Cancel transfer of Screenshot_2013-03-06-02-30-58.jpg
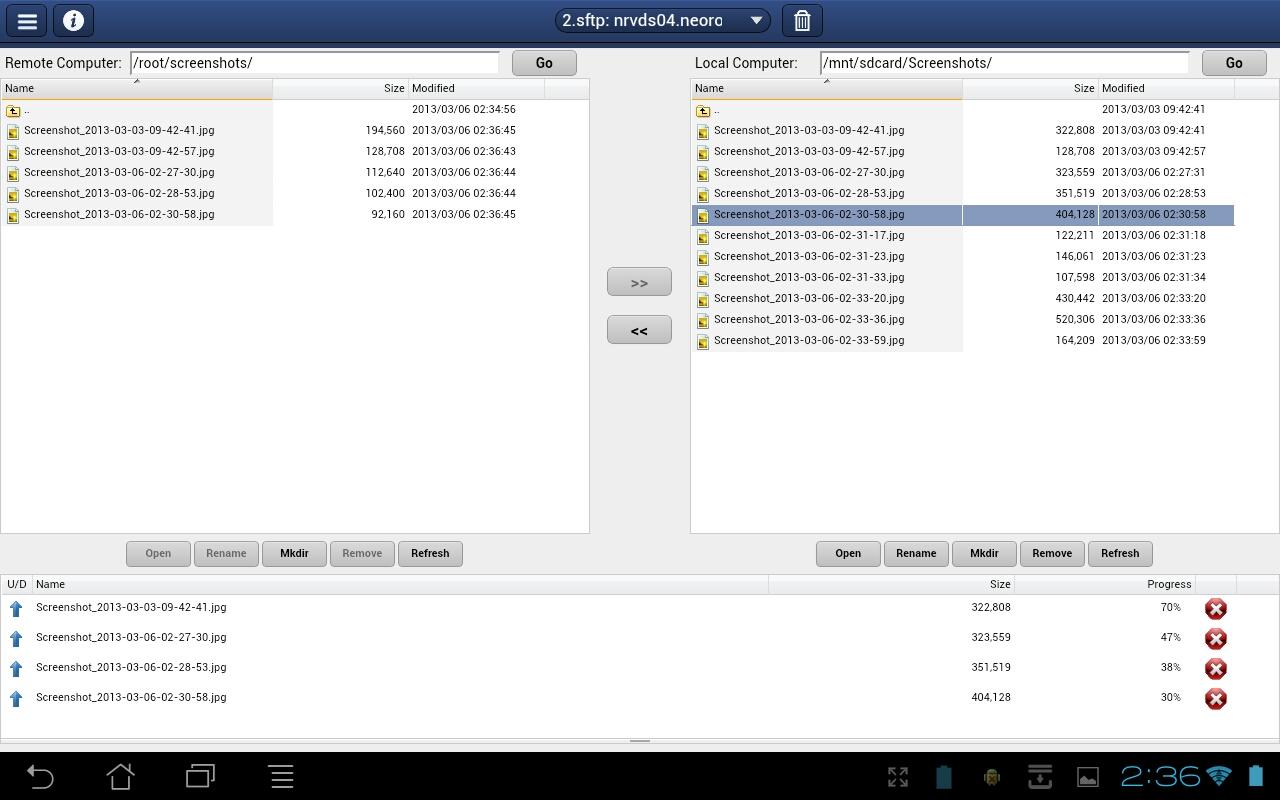 1216,699
